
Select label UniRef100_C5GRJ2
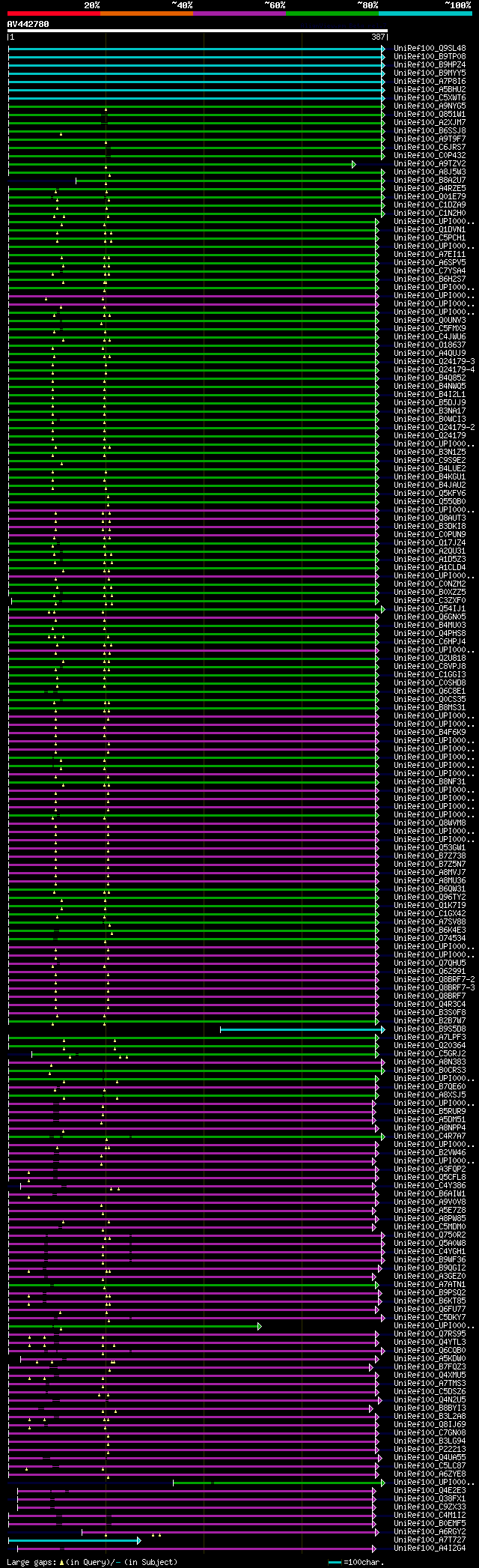(430, 1054)
